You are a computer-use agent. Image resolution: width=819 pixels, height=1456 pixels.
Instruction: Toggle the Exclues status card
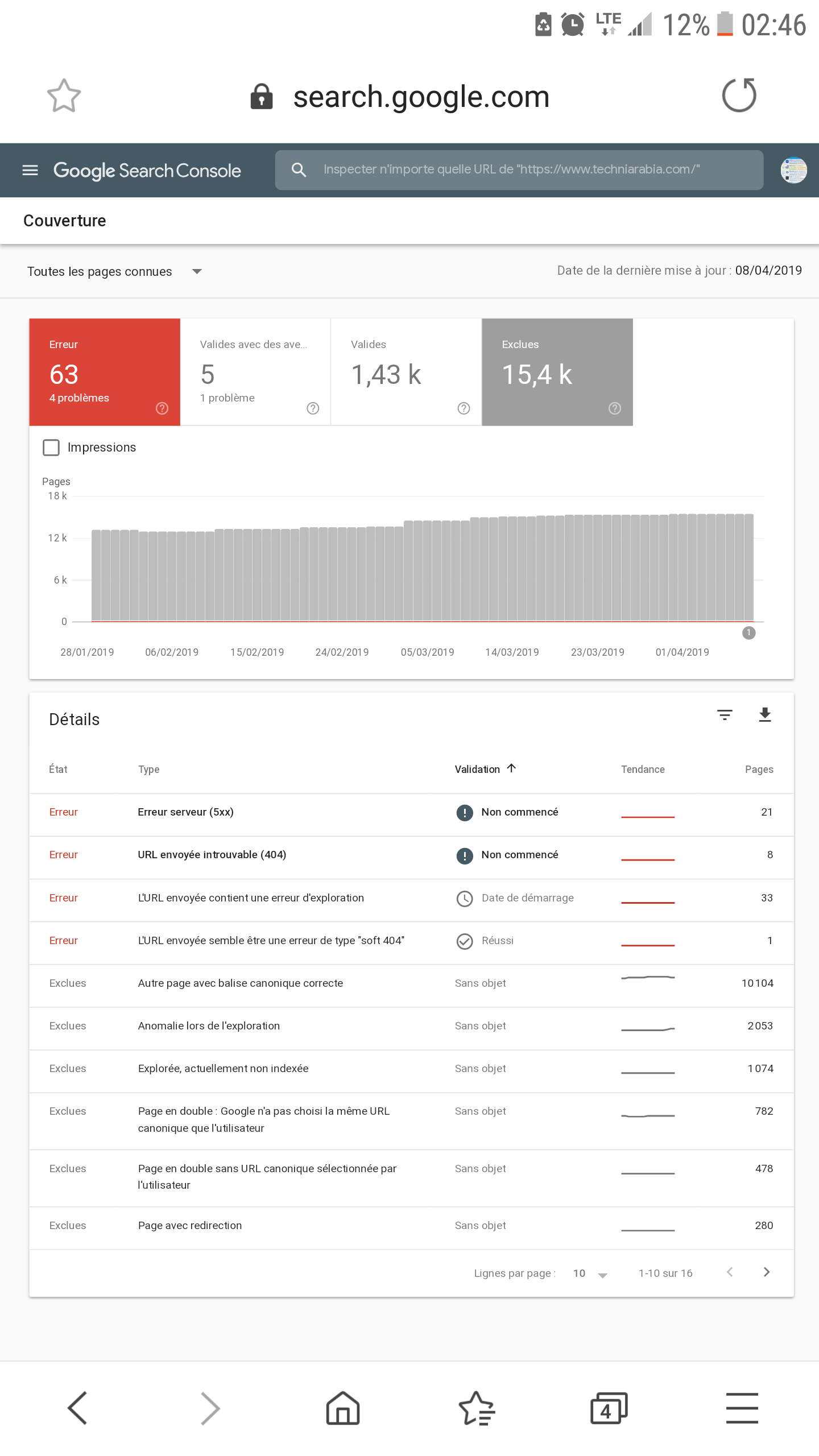click(x=557, y=372)
